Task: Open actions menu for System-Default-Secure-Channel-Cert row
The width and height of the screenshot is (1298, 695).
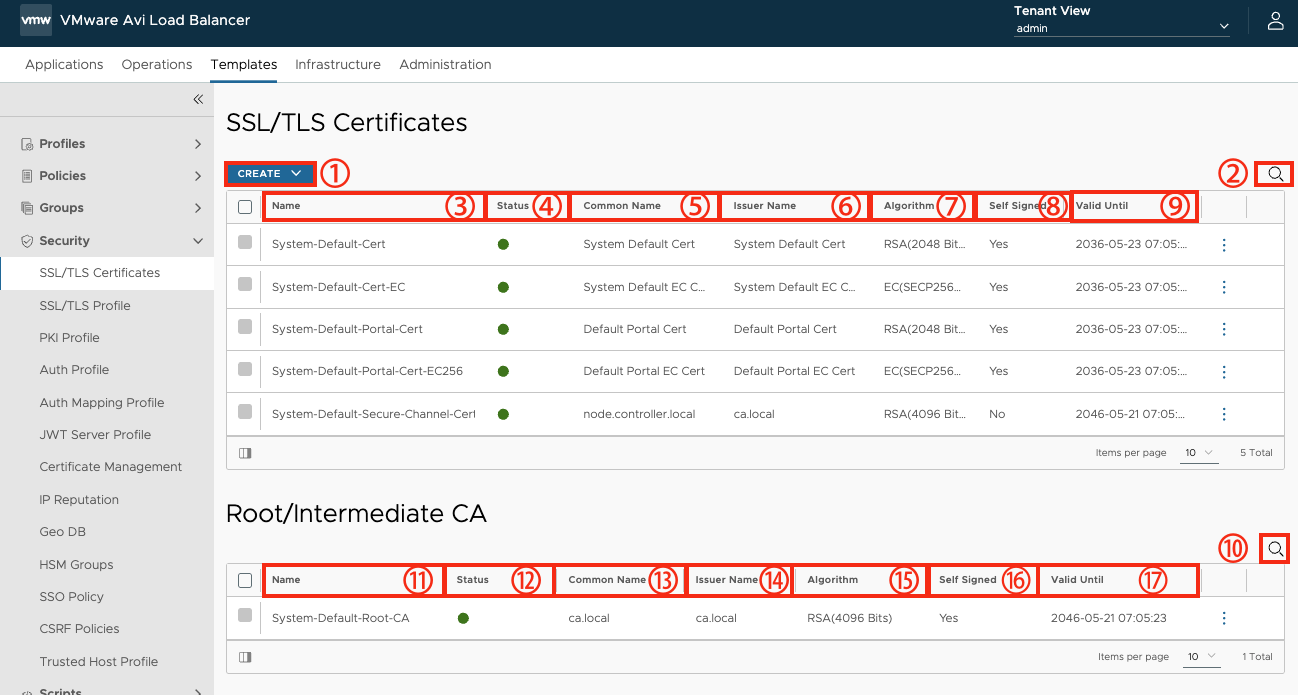Action: (1224, 414)
